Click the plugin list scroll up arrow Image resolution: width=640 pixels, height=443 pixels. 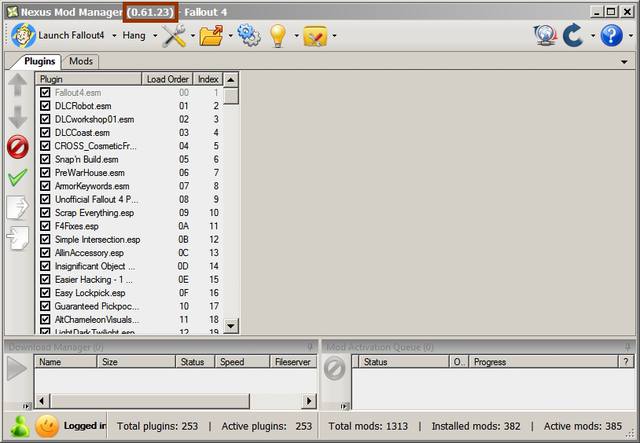tap(231, 80)
